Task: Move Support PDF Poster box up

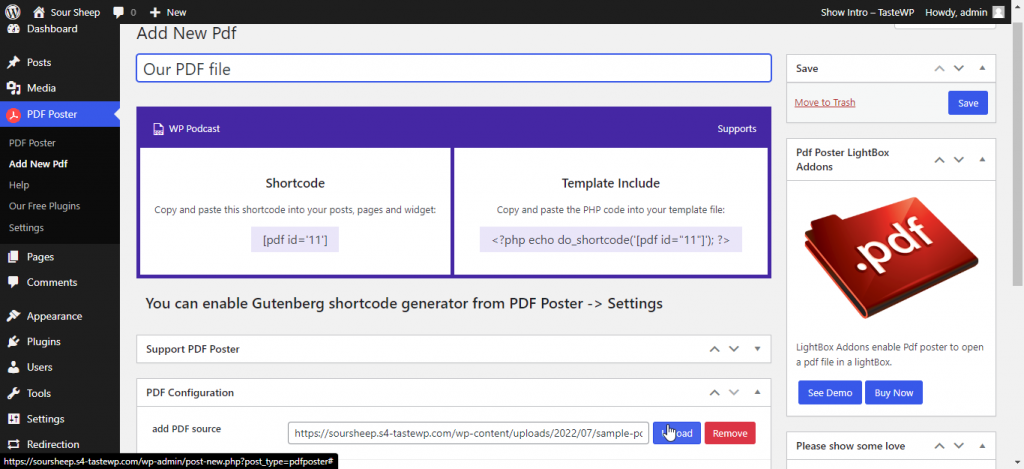Action: click(714, 349)
